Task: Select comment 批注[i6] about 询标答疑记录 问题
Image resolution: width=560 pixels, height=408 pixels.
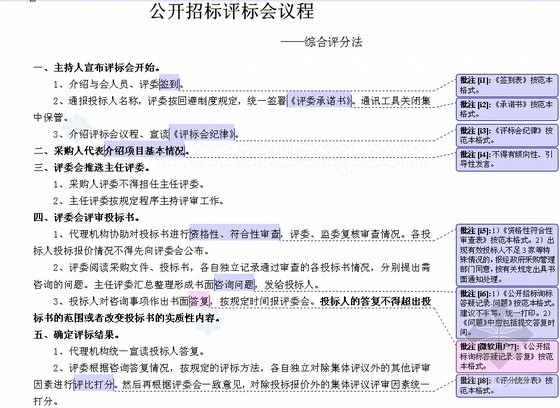Action: tap(506, 313)
